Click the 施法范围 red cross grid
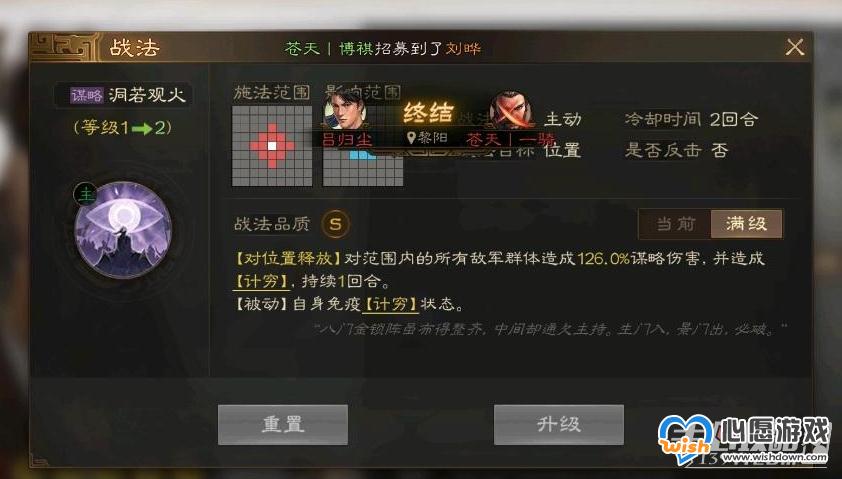Screen dimensions: 842x479 click(x=272, y=146)
